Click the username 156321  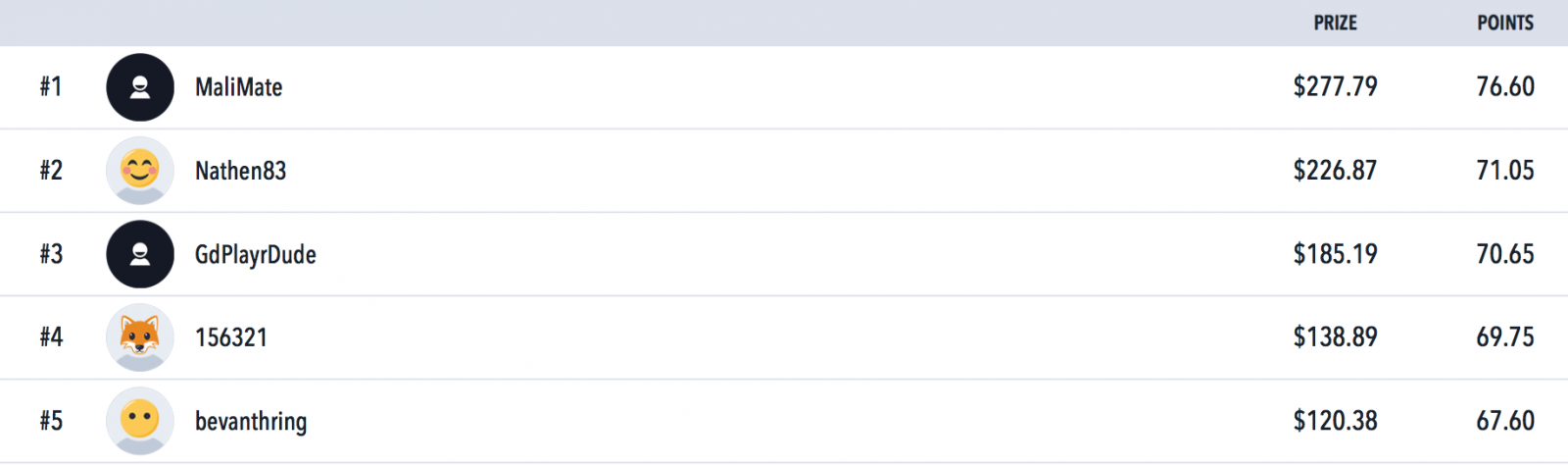point(231,337)
